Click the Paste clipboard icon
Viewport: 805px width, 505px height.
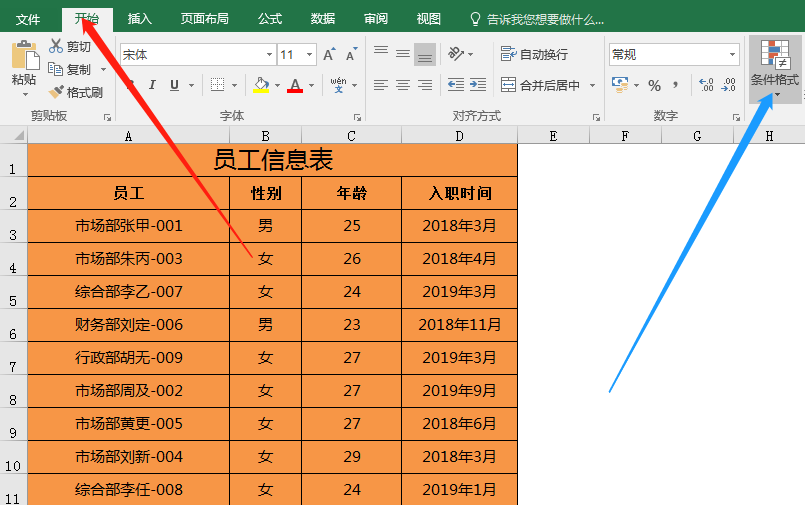24,55
